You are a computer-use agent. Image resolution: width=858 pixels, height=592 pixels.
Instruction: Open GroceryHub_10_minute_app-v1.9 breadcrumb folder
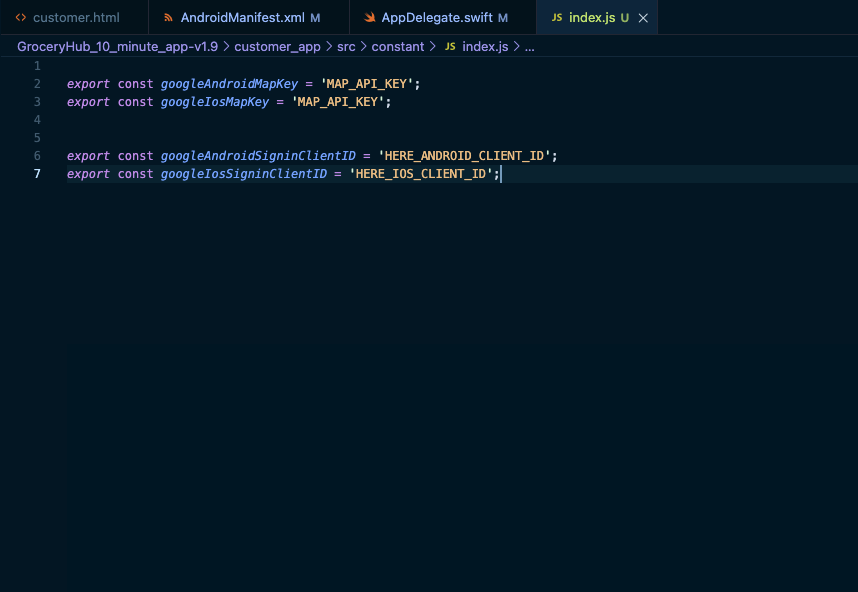click(x=117, y=47)
